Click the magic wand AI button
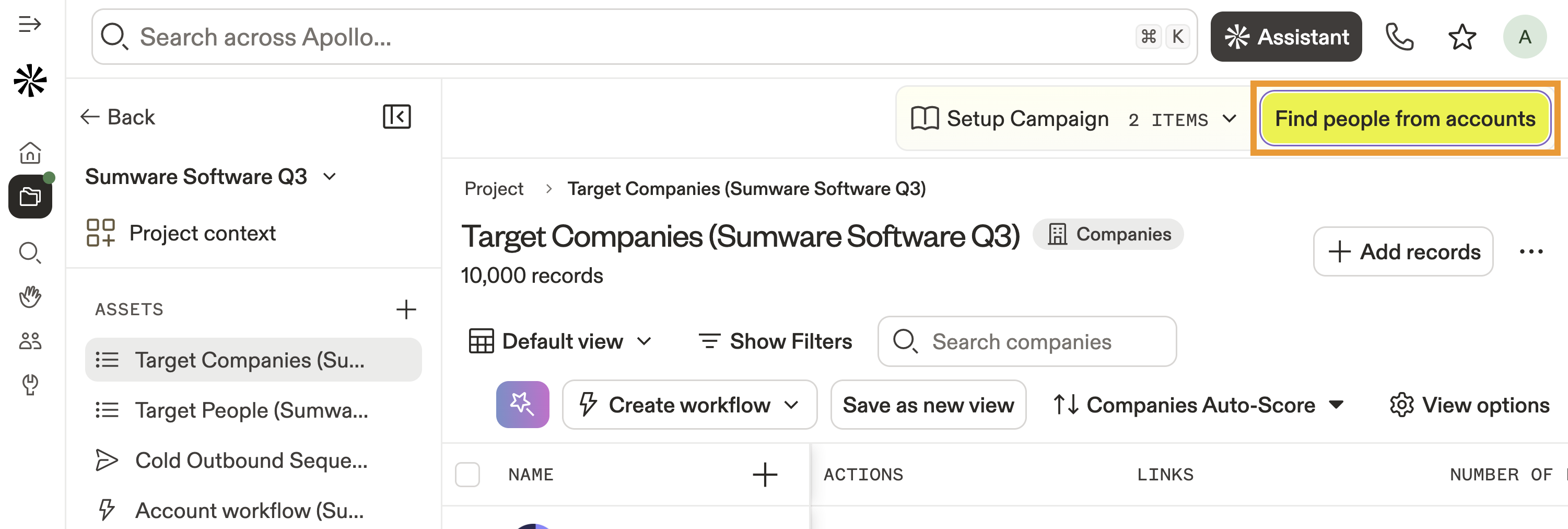 point(522,404)
